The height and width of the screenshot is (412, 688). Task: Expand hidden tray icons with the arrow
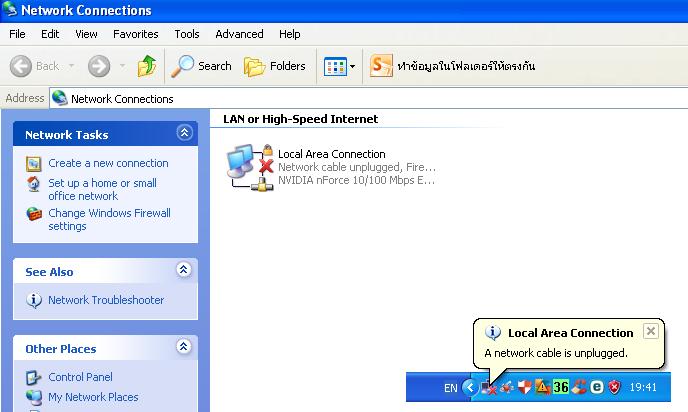(470, 387)
